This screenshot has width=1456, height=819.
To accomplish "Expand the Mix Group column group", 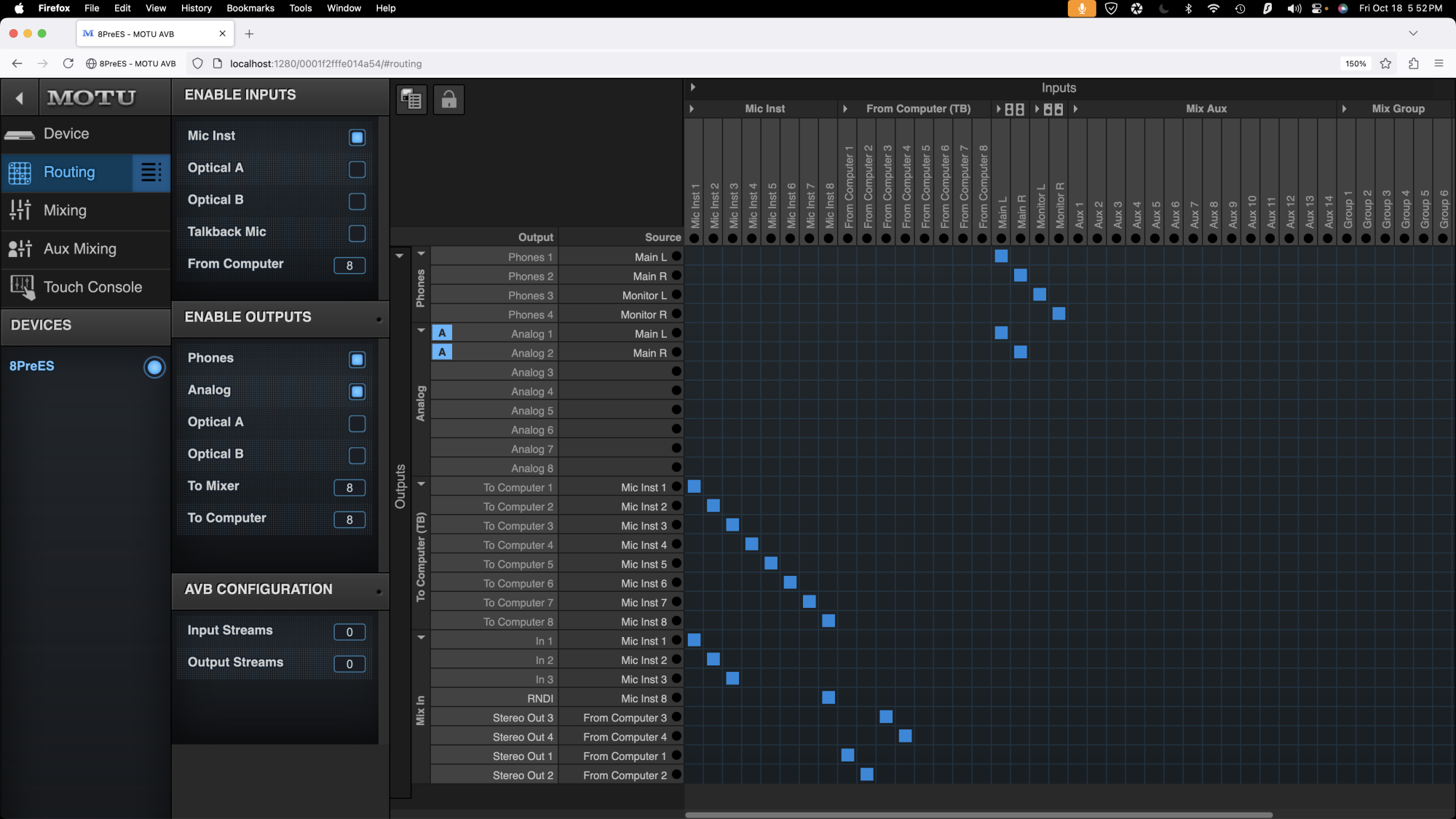I will tap(1345, 108).
